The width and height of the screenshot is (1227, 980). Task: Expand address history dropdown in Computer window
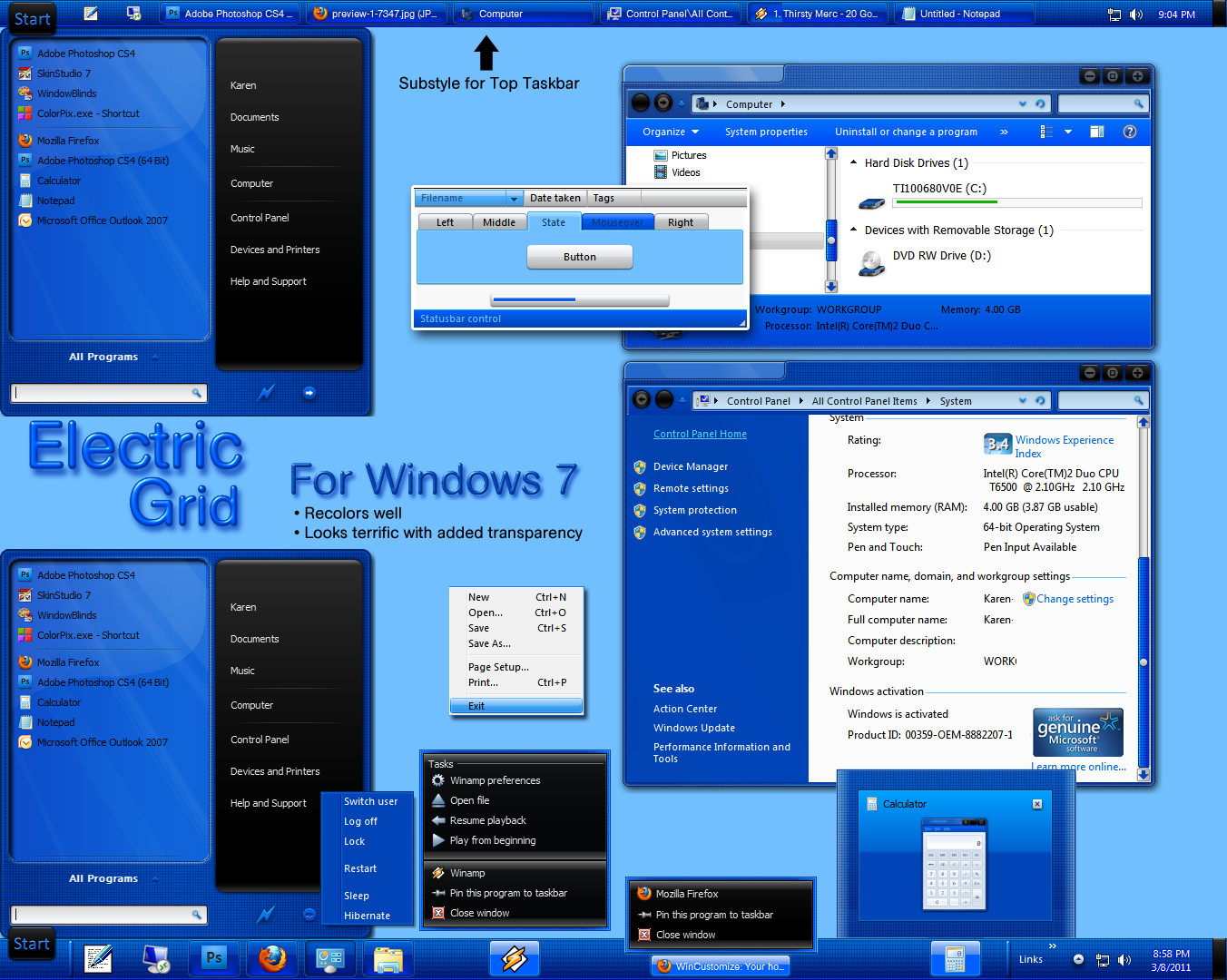[x=1023, y=104]
